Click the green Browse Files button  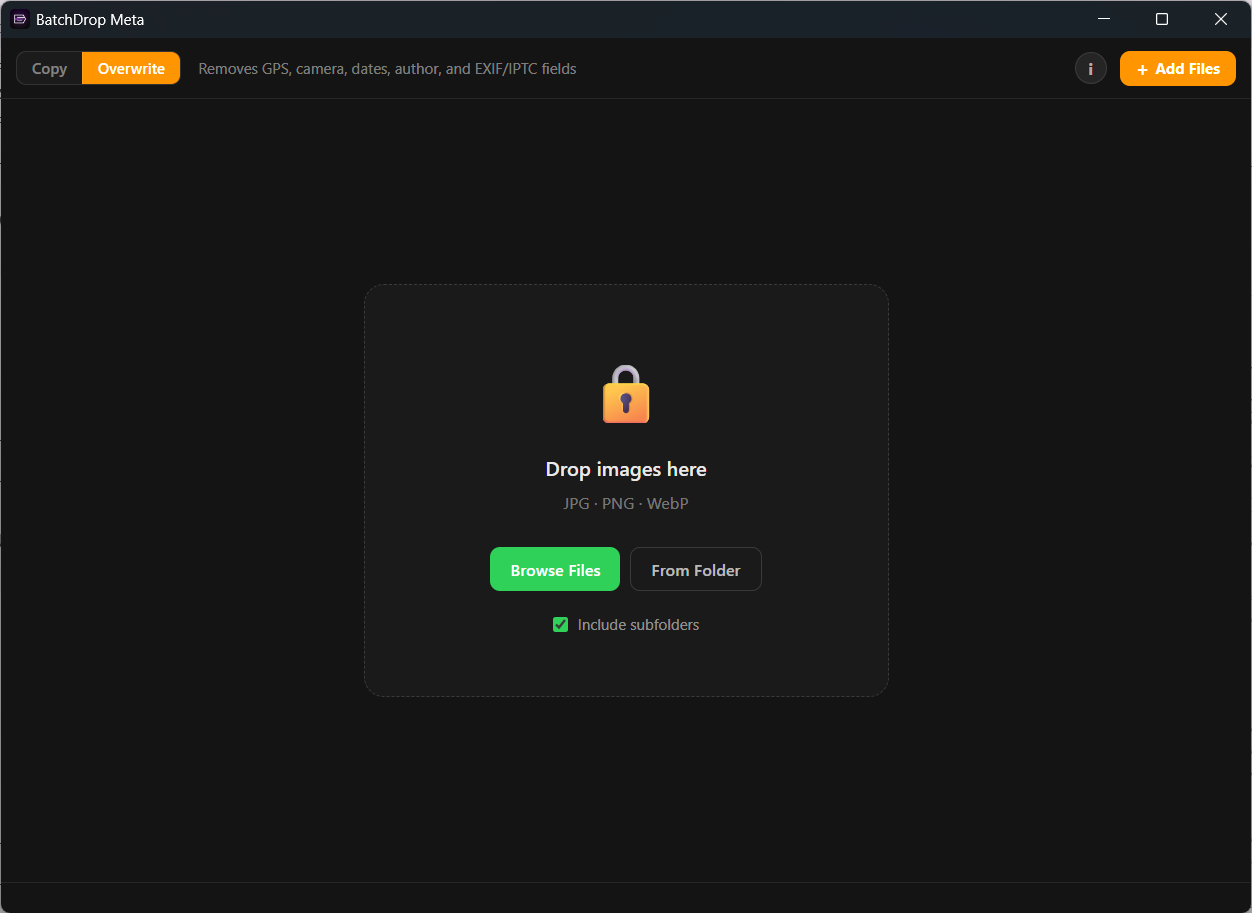point(555,570)
